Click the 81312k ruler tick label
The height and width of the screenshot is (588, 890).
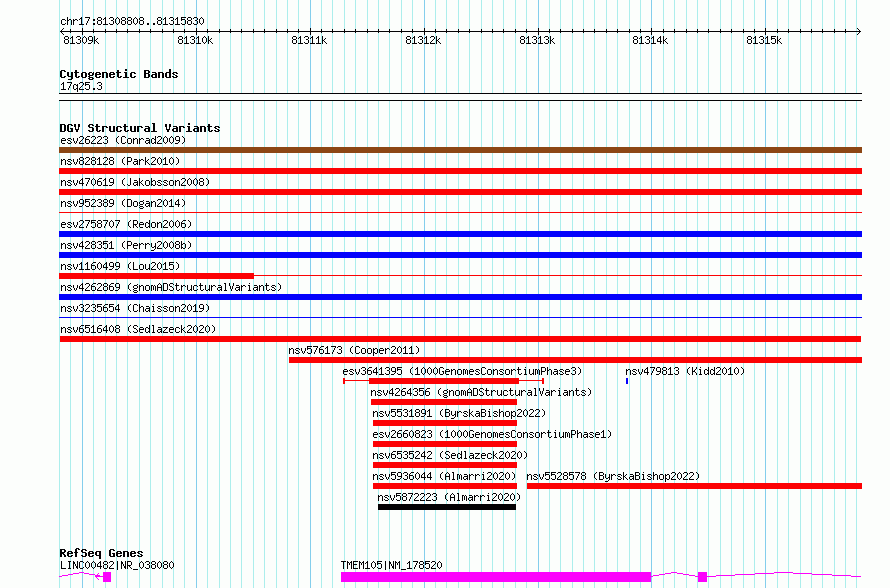coord(423,40)
